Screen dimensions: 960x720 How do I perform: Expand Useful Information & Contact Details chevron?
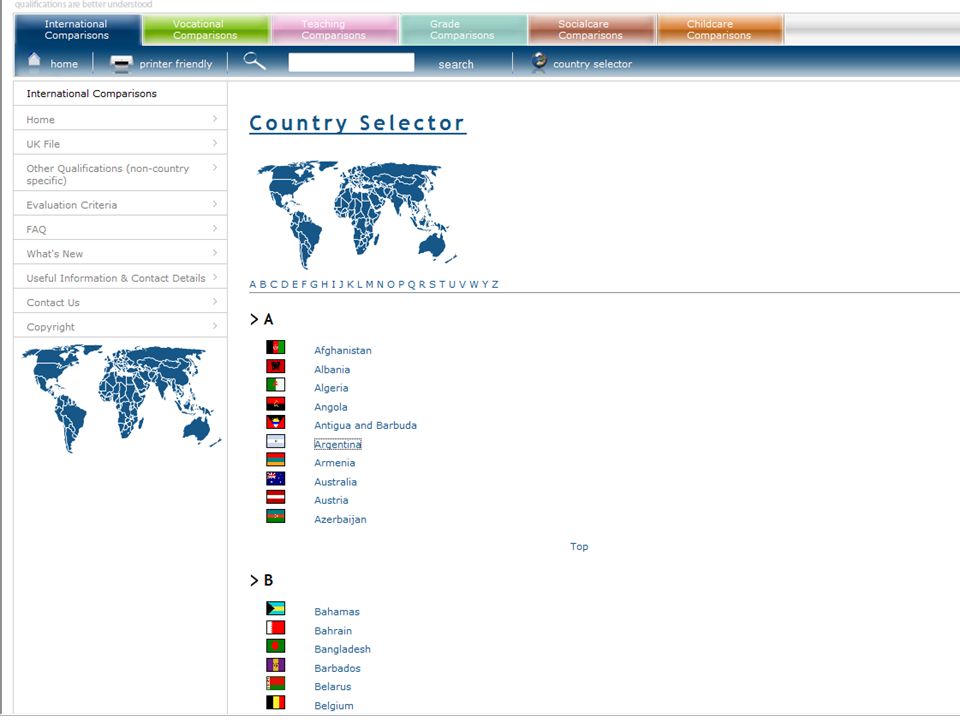(x=215, y=277)
